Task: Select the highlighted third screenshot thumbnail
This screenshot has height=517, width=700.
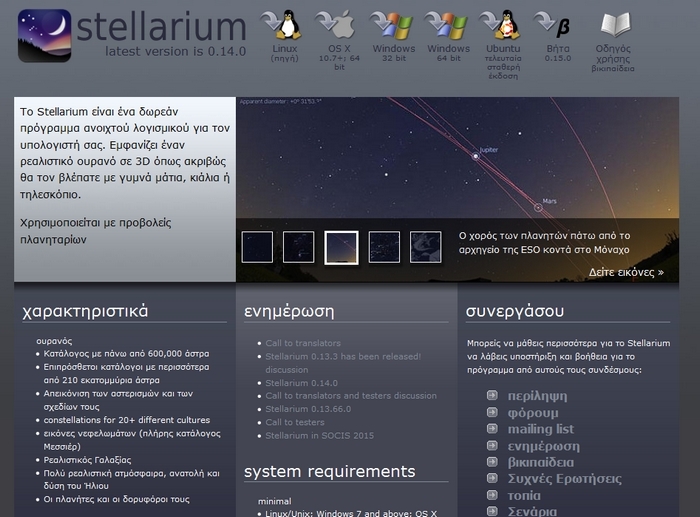Action: [x=341, y=248]
